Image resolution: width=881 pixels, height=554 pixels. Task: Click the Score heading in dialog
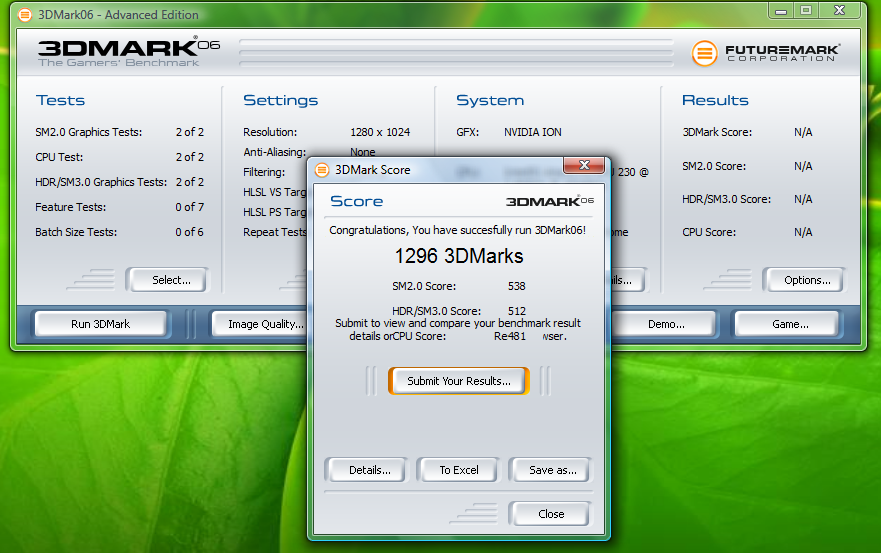click(356, 201)
